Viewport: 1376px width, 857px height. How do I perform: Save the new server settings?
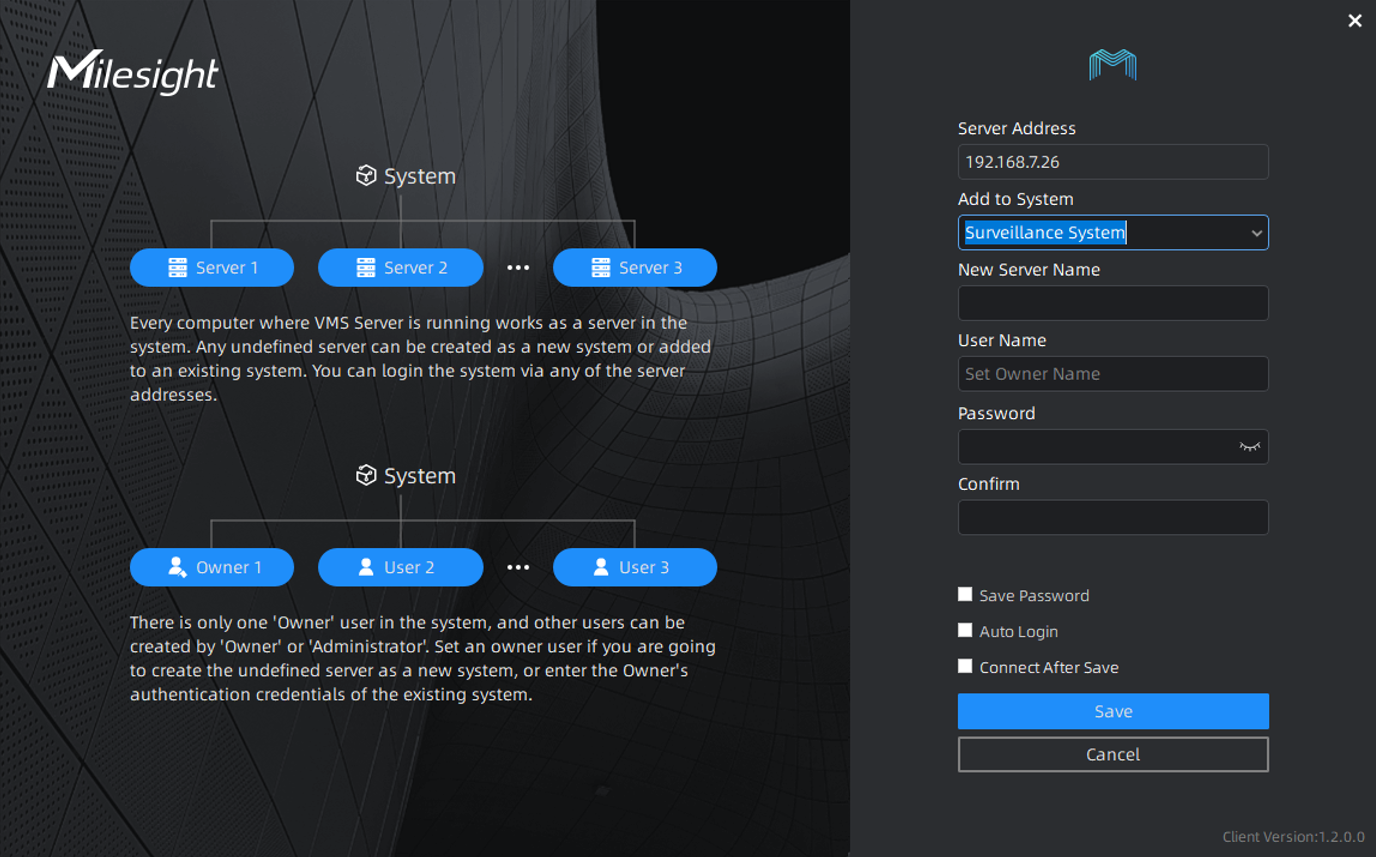(x=1113, y=711)
